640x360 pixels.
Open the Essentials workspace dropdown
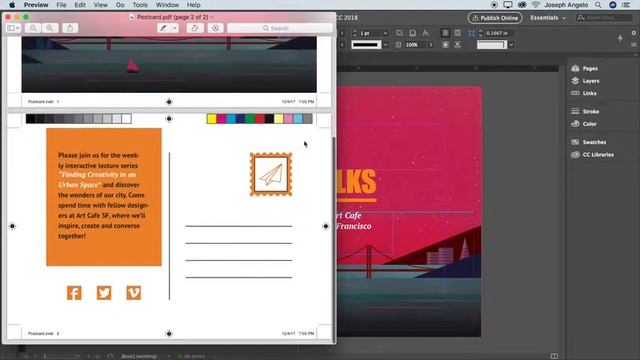click(548, 18)
